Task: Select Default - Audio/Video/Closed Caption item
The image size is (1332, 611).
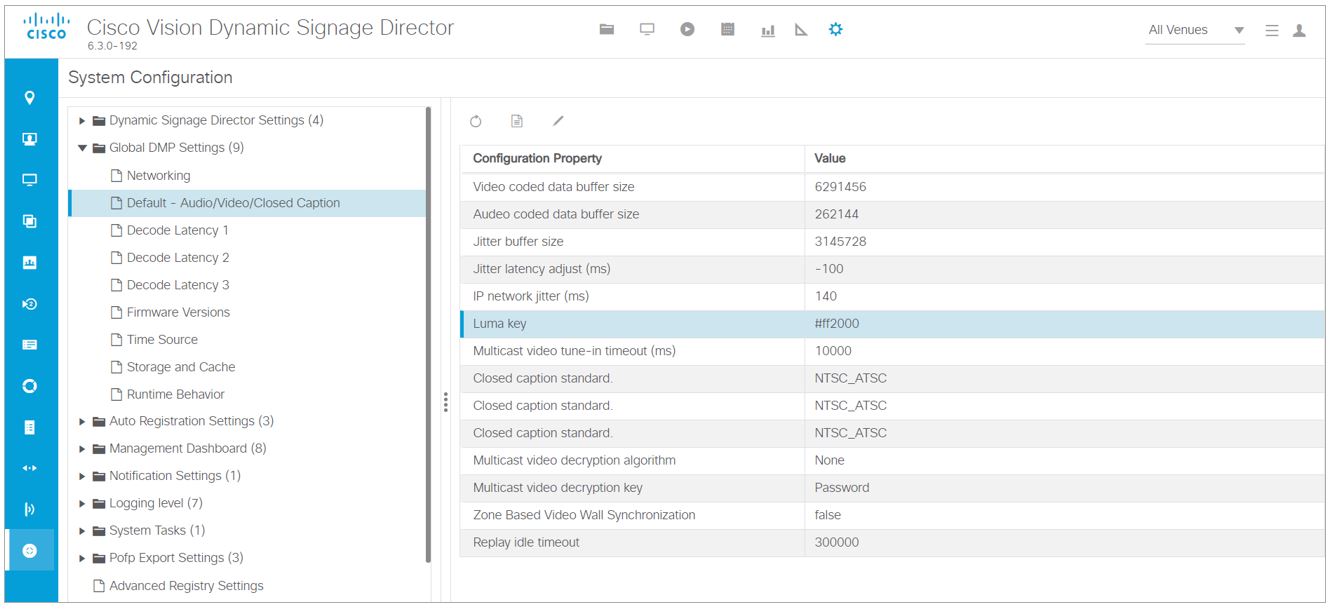Action: (x=247, y=203)
